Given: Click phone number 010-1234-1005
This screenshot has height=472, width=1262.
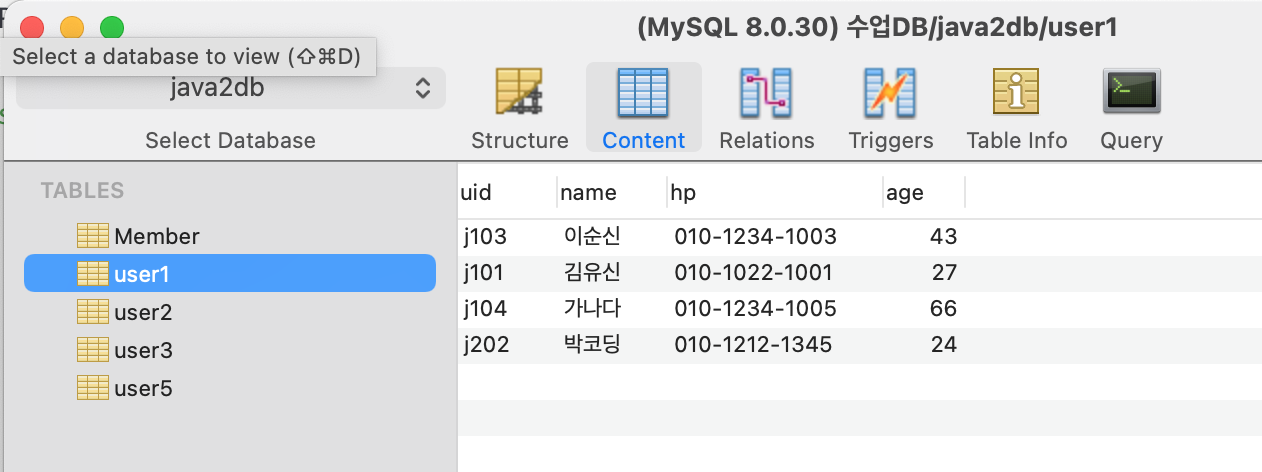Looking at the screenshot, I should (755, 309).
